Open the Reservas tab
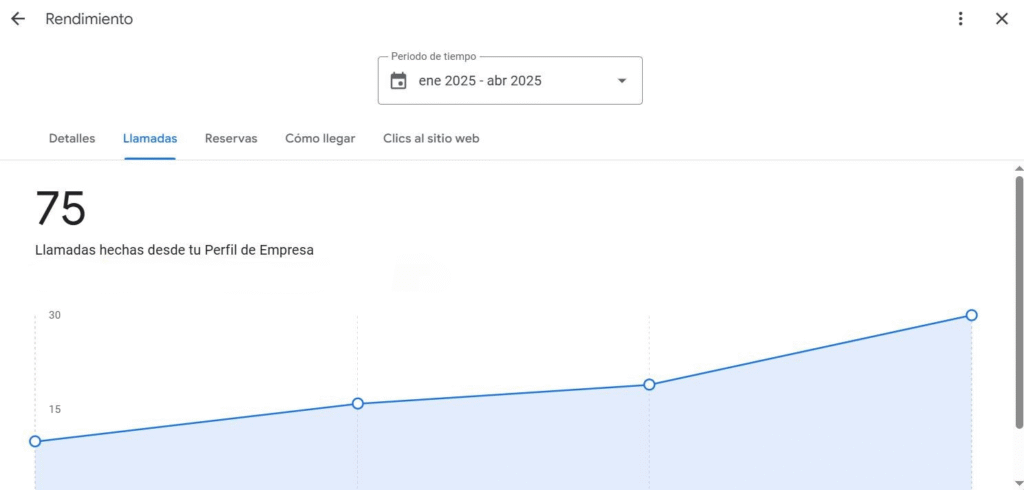 (x=231, y=139)
